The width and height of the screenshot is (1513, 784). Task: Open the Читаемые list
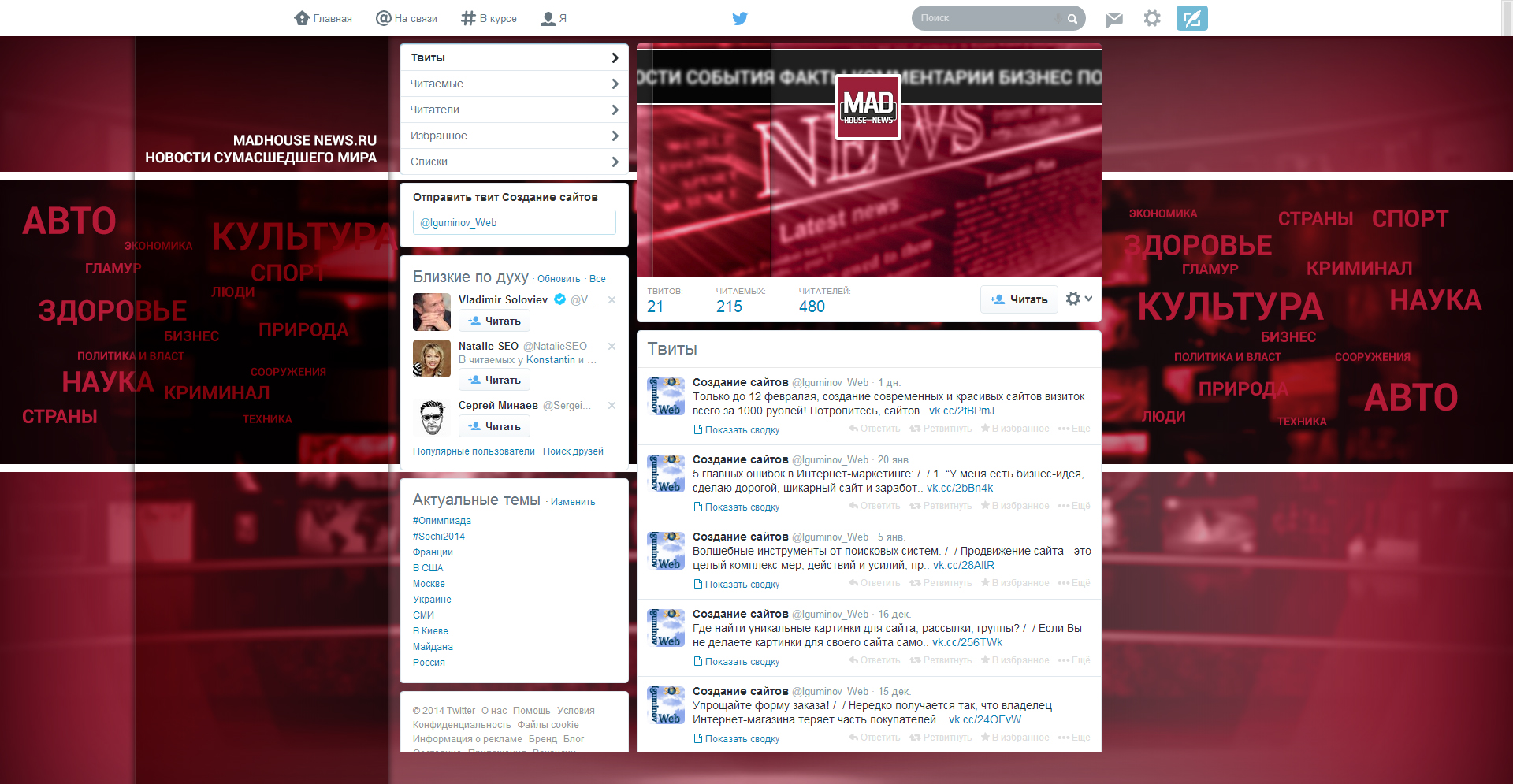pyautogui.click(x=514, y=84)
